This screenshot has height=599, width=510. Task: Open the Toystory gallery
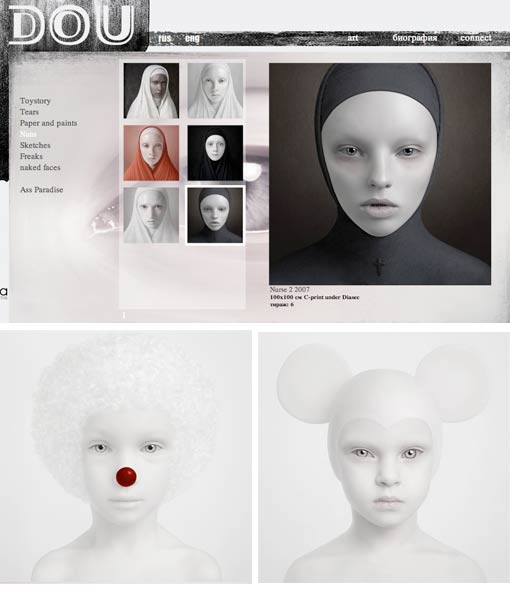35,101
